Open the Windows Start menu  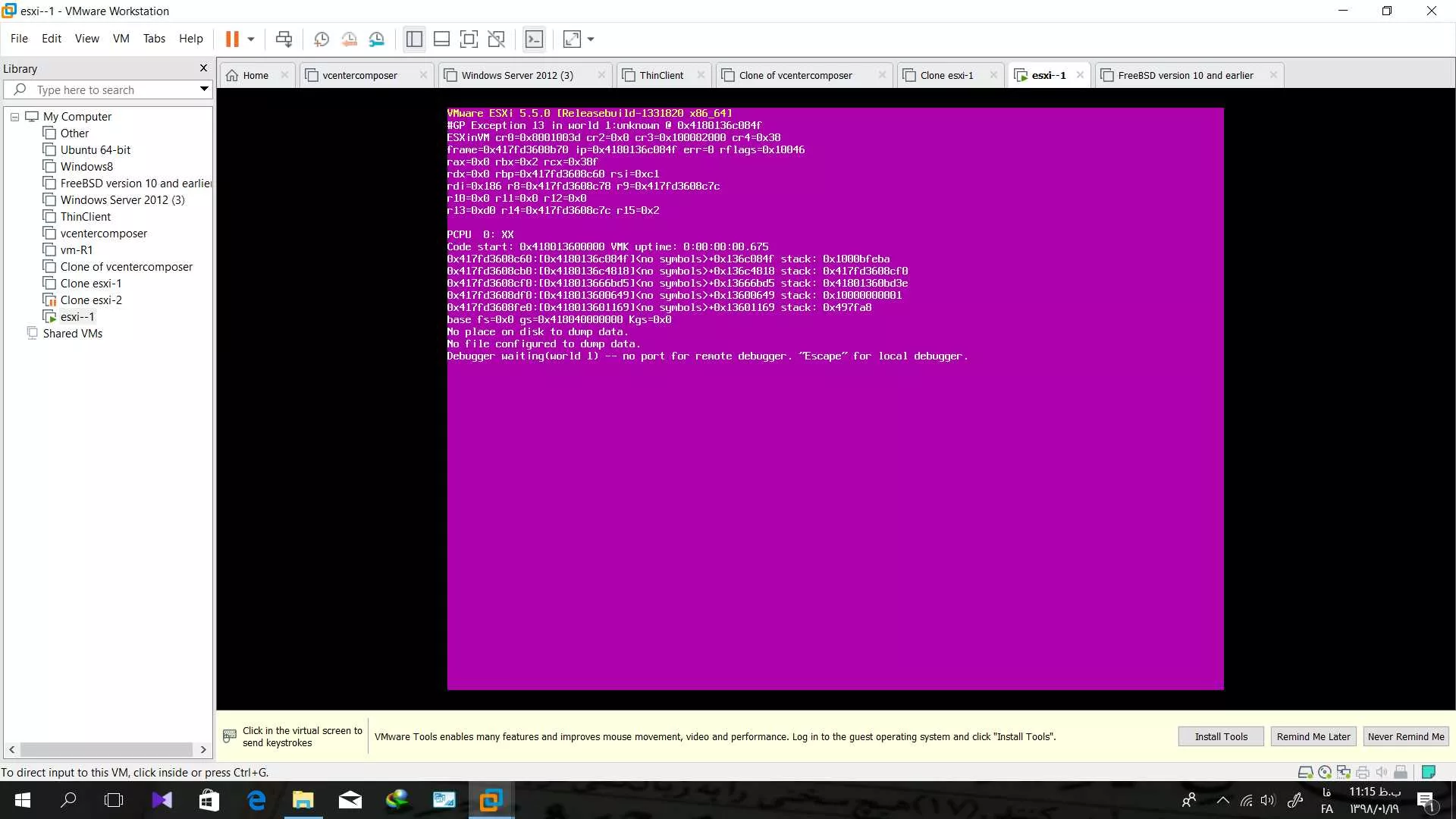(x=23, y=800)
